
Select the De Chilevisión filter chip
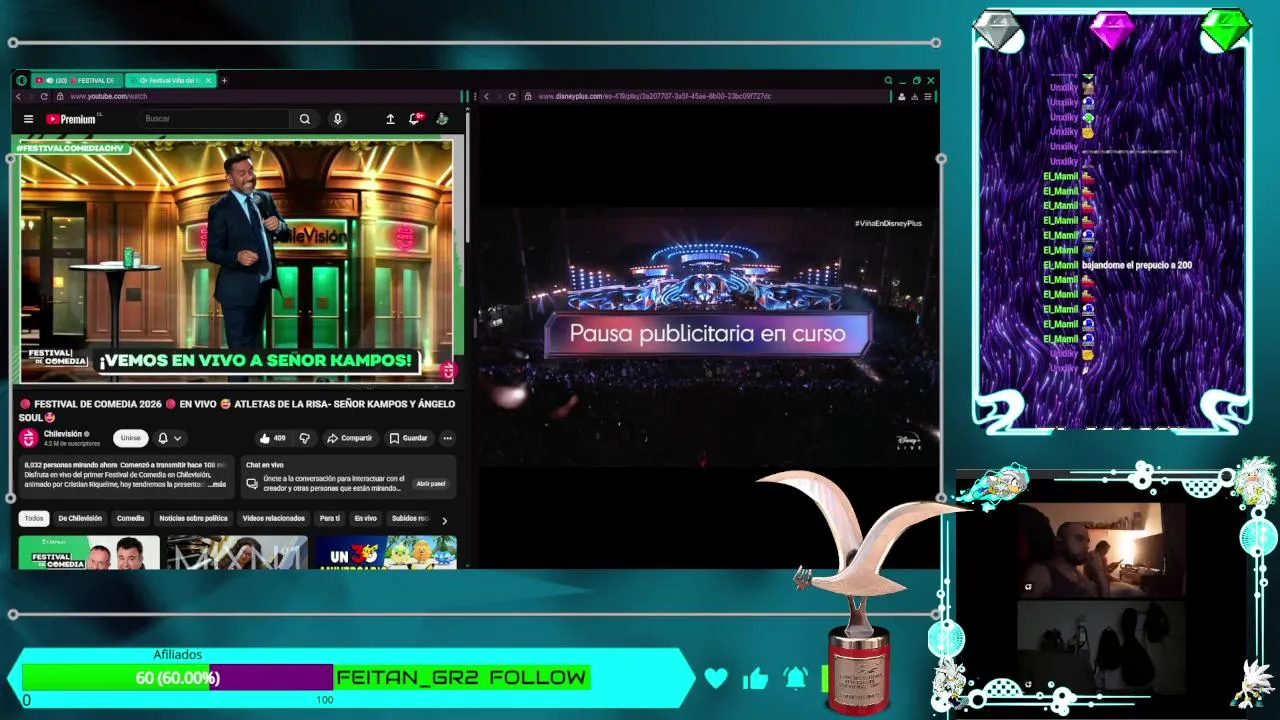coord(80,518)
